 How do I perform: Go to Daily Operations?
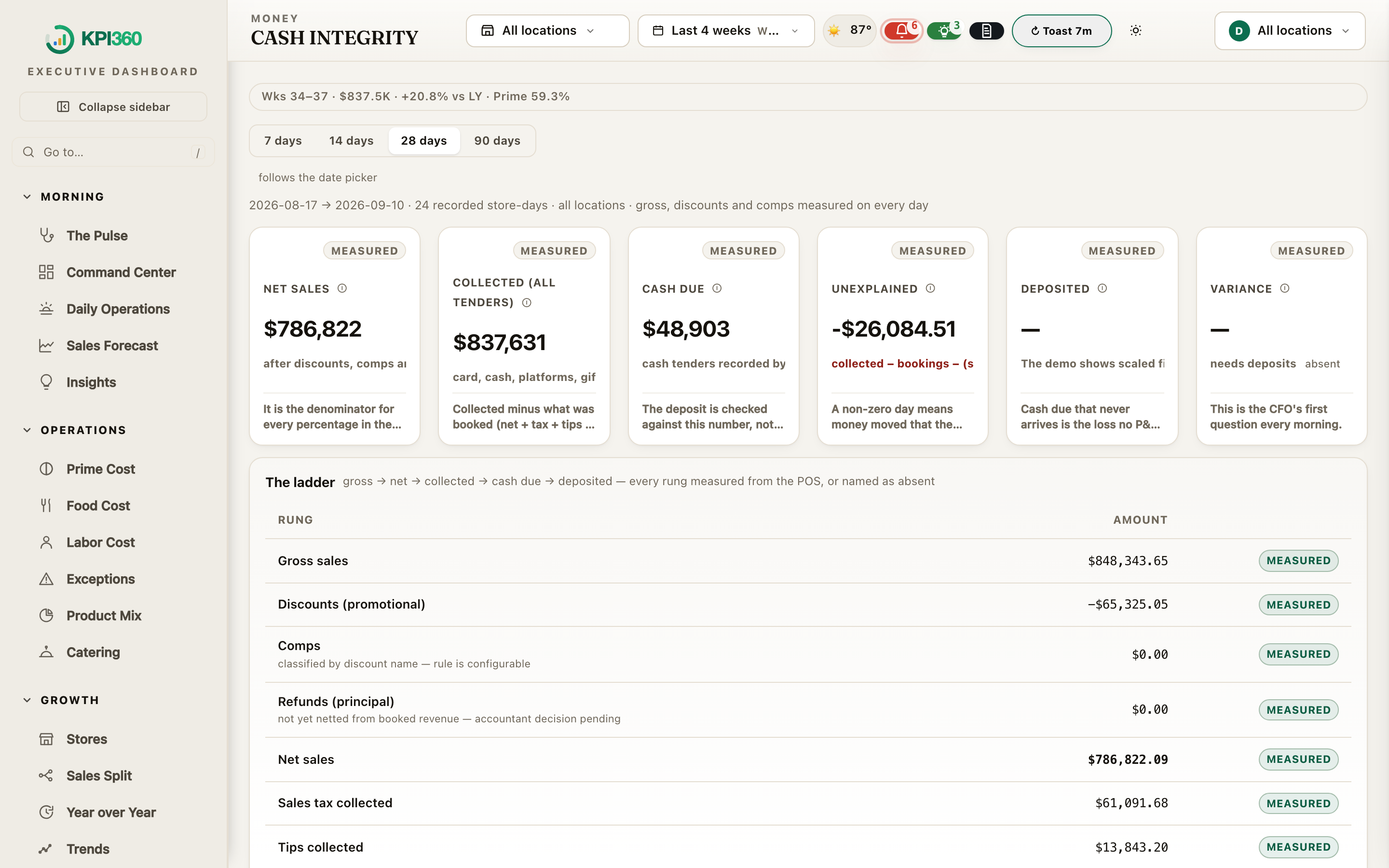tap(118, 309)
